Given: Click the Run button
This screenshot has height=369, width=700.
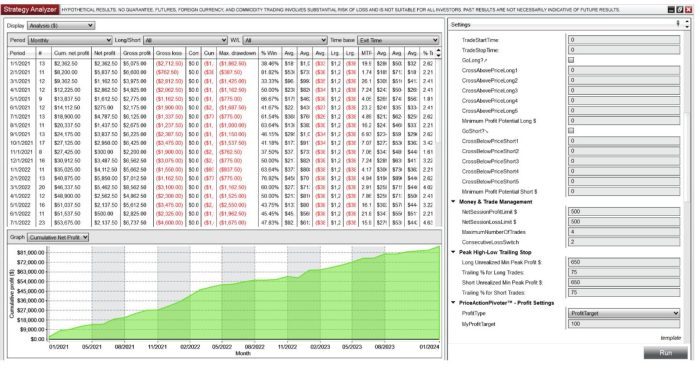Looking at the screenshot, I should pos(665,352).
